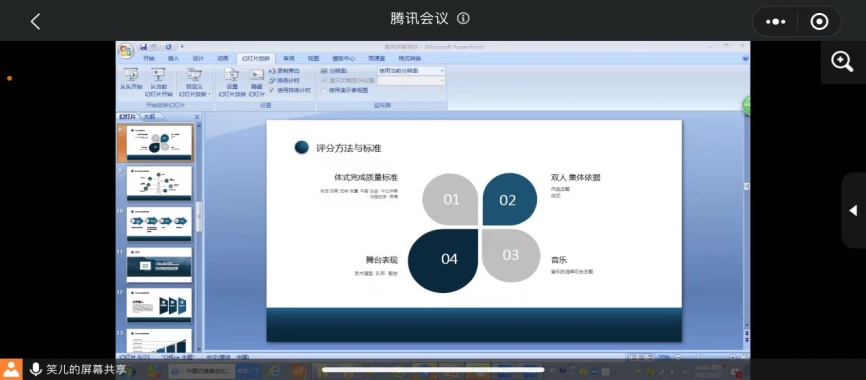
Task: Go back using the top-left arrow
Action: 35,21
